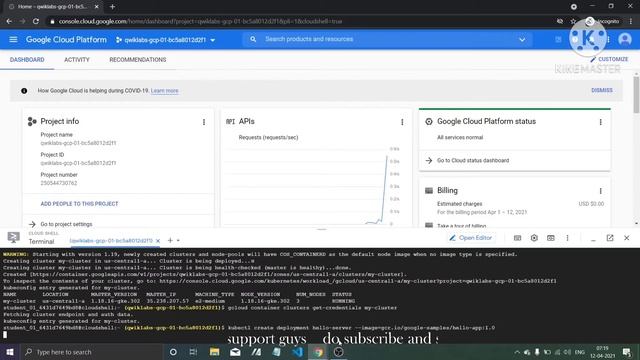Image resolution: width=640 pixels, height=360 pixels.
Task: Open Project info card options menu
Action: pyautogui.click(x=204, y=122)
